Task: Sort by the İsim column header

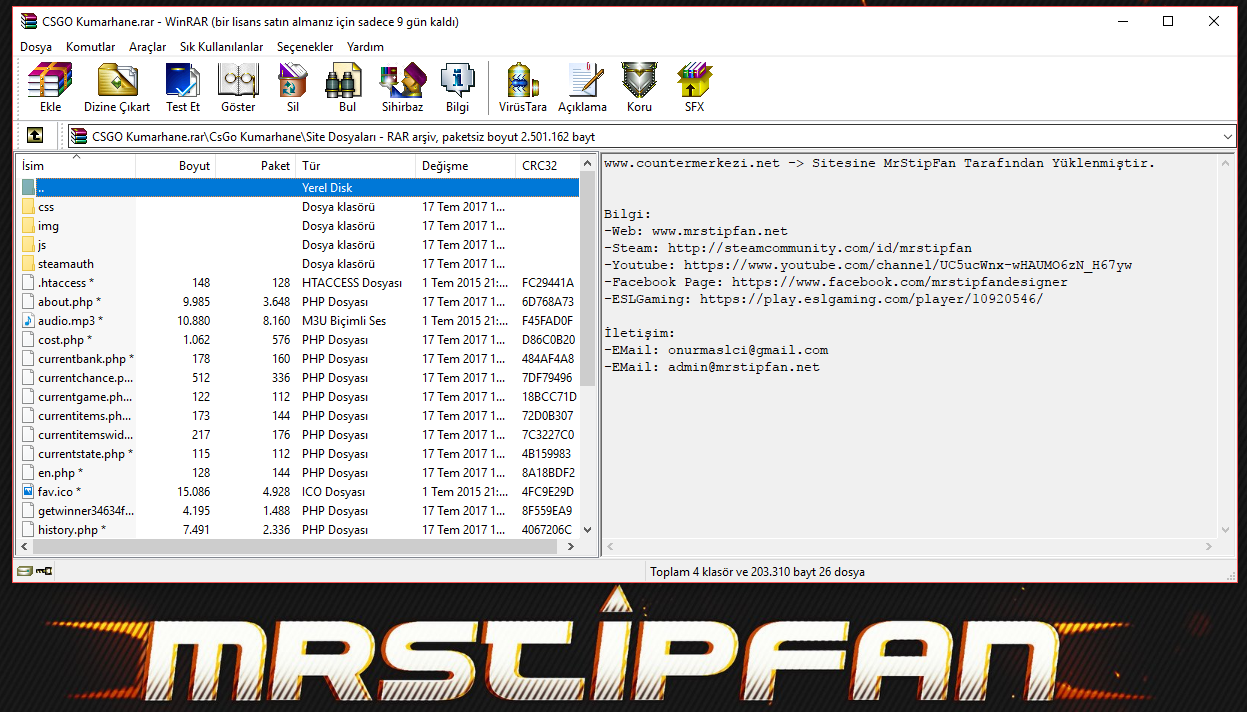Action: coord(76,166)
